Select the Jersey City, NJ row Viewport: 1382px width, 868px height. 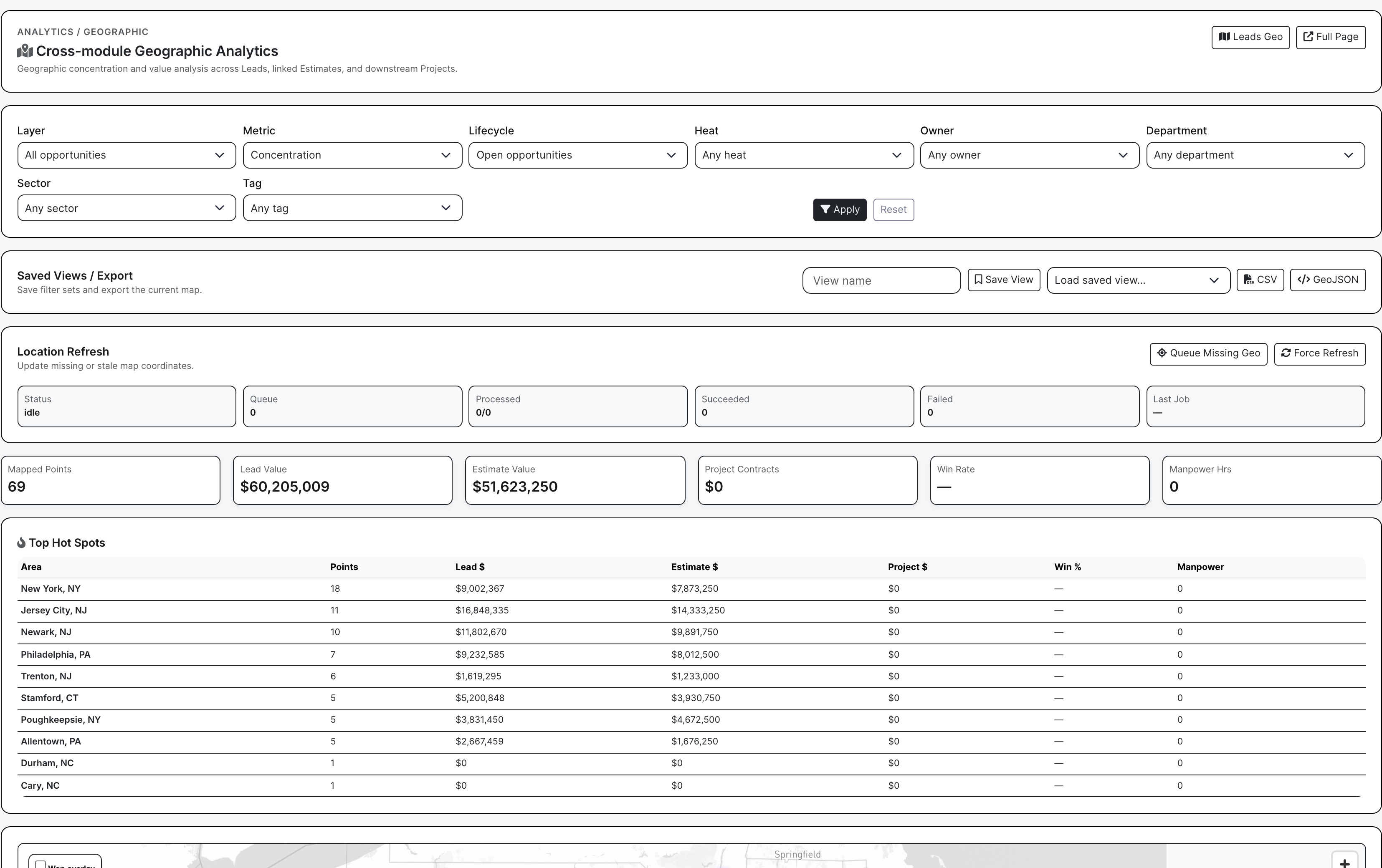(x=691, y=611)
